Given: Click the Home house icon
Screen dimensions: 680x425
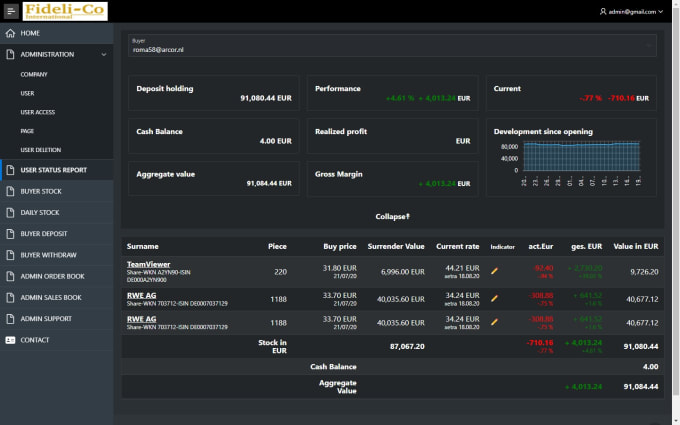Looking at the screenshot, I should click(10, 33).
